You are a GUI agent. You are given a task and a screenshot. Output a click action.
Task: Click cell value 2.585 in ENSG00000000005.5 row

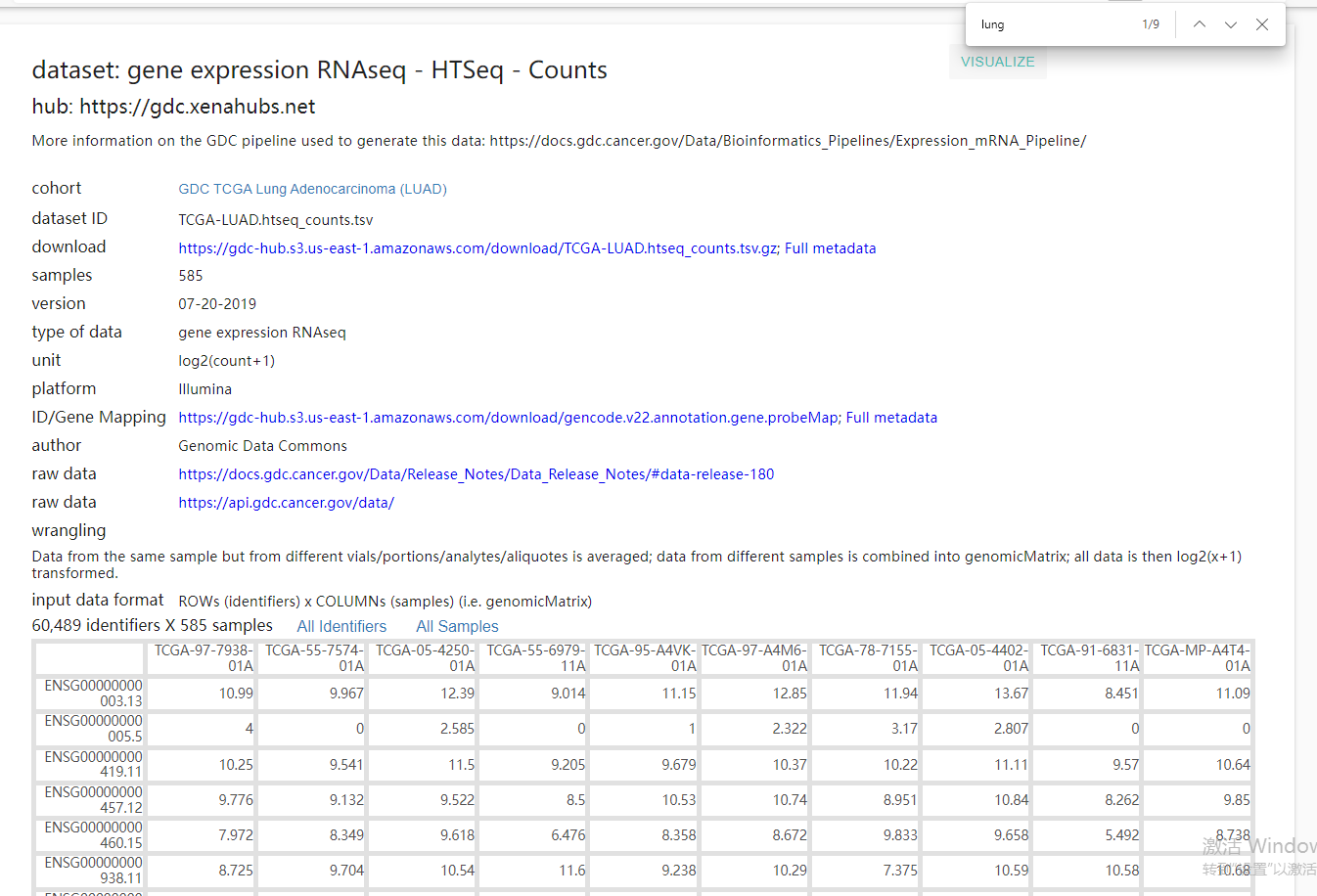click(x=457, y=729)
